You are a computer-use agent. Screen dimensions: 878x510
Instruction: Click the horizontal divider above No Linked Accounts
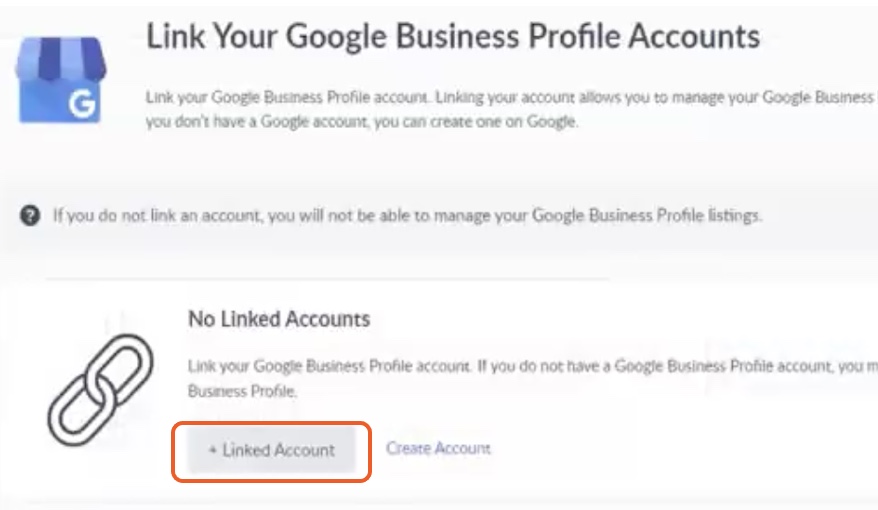[328, 278]
